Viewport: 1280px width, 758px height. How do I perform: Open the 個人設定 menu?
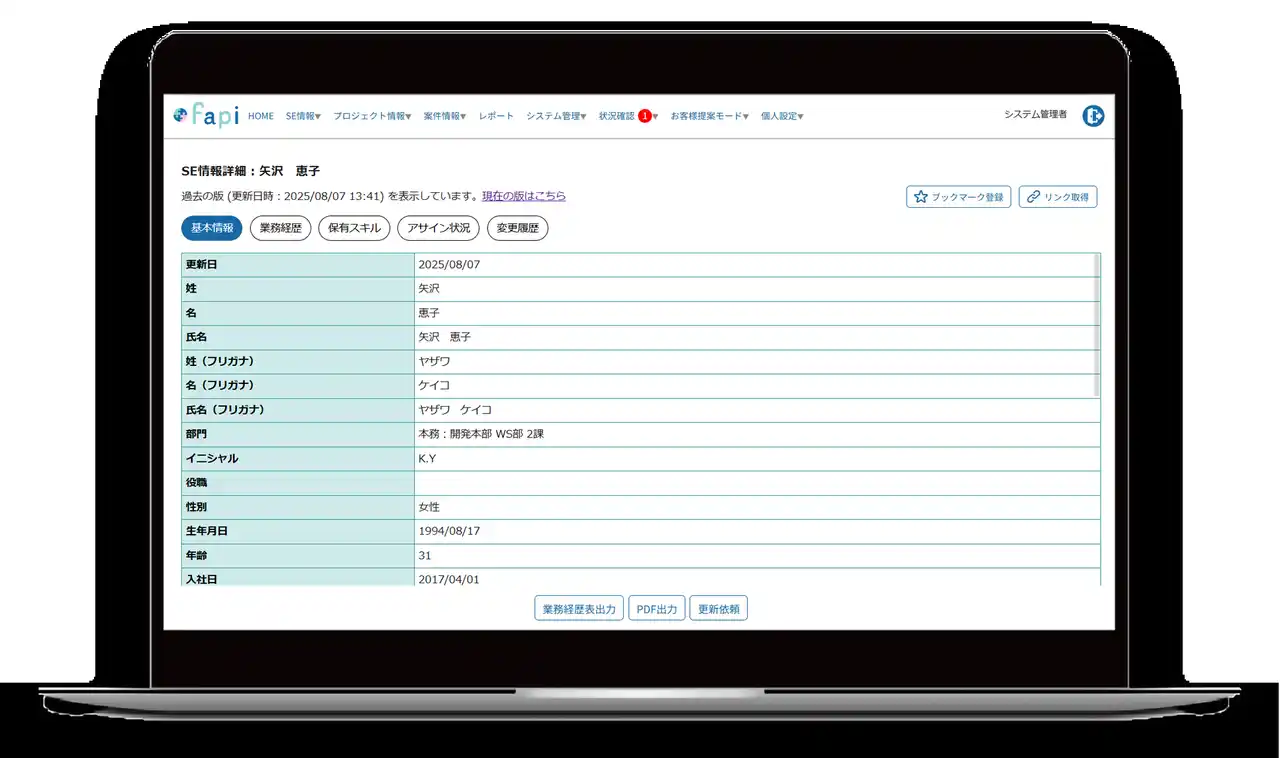(782, 116)
